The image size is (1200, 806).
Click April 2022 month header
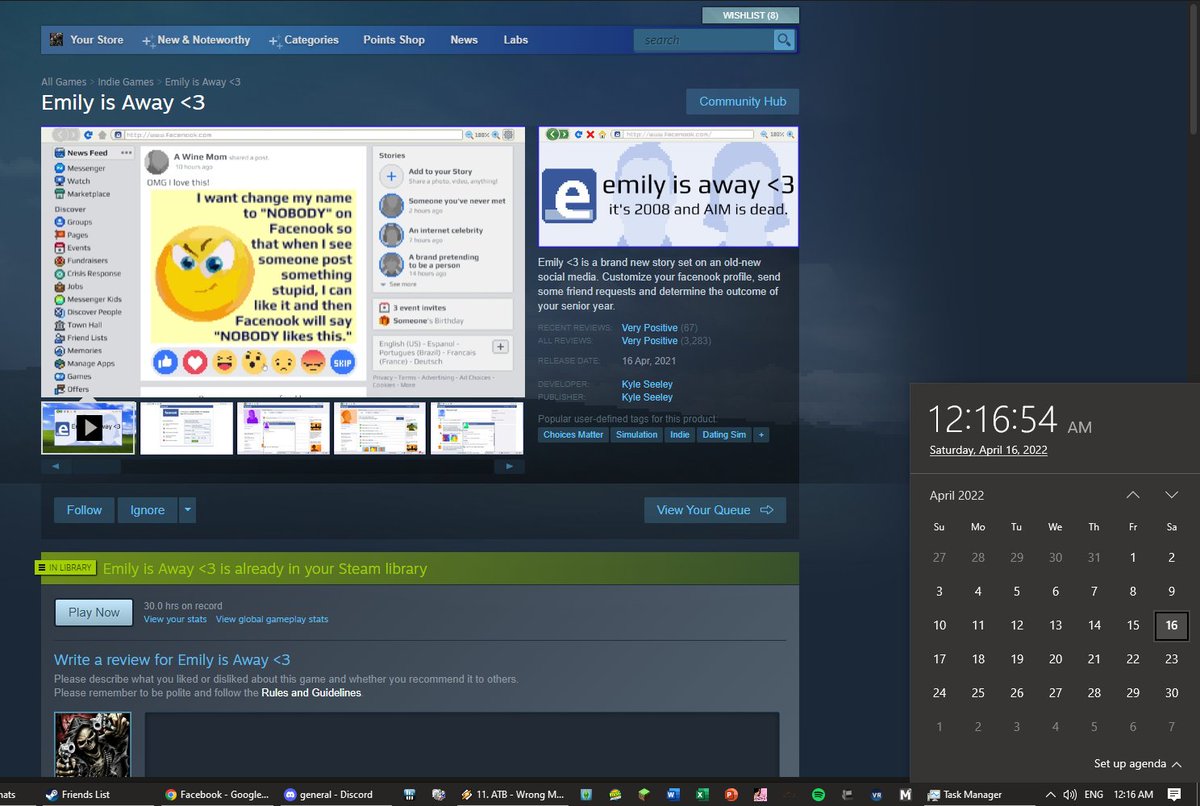(x=957, y=495)
